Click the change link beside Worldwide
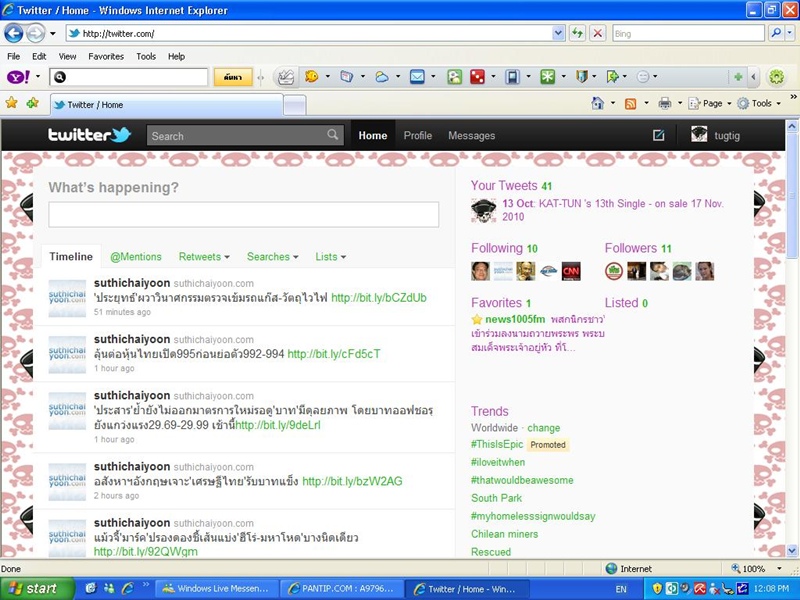Screen dimensions: 800x600 543,428
